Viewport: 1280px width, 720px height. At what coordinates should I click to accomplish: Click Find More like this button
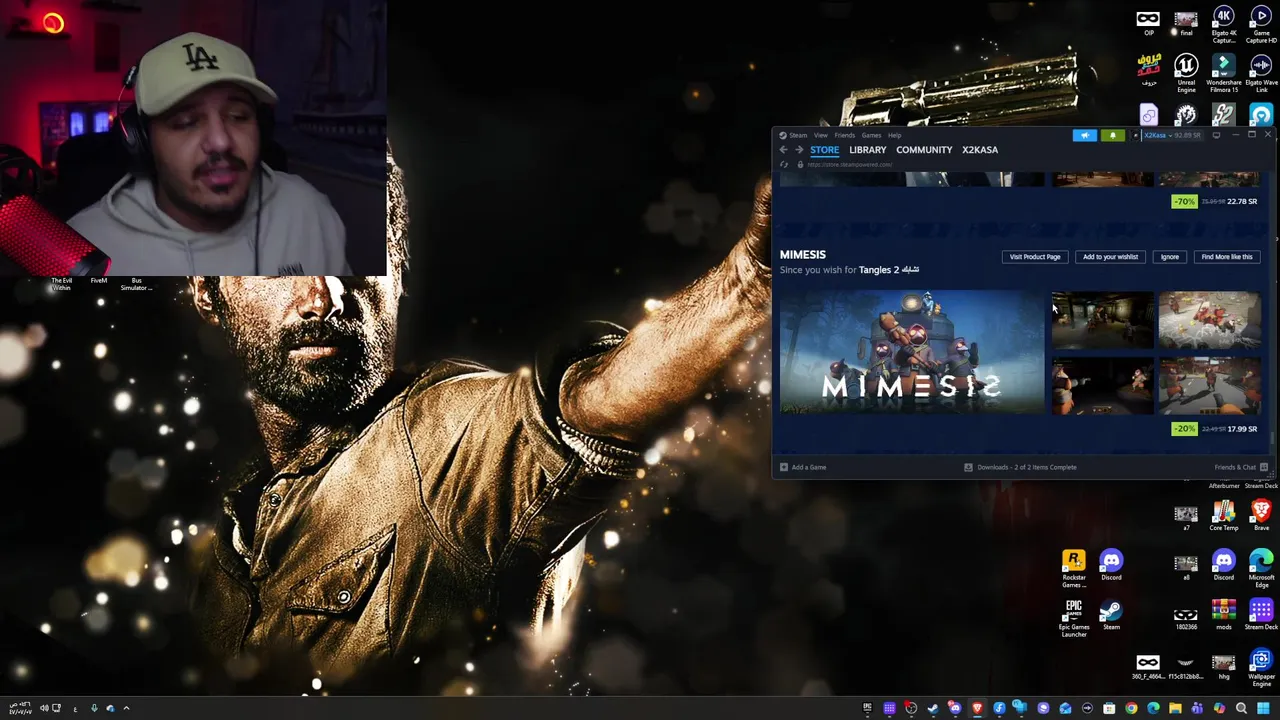(1227, 257)
